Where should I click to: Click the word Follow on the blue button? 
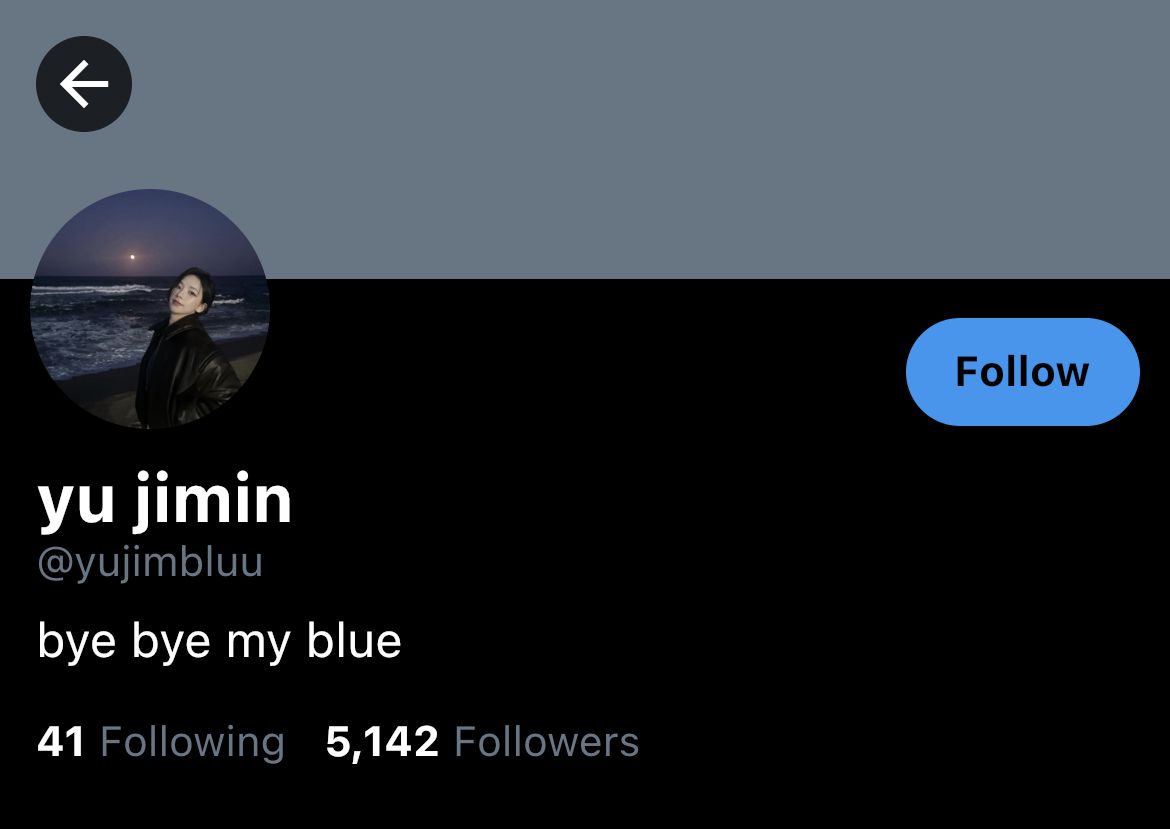[x=1022, y=372]
